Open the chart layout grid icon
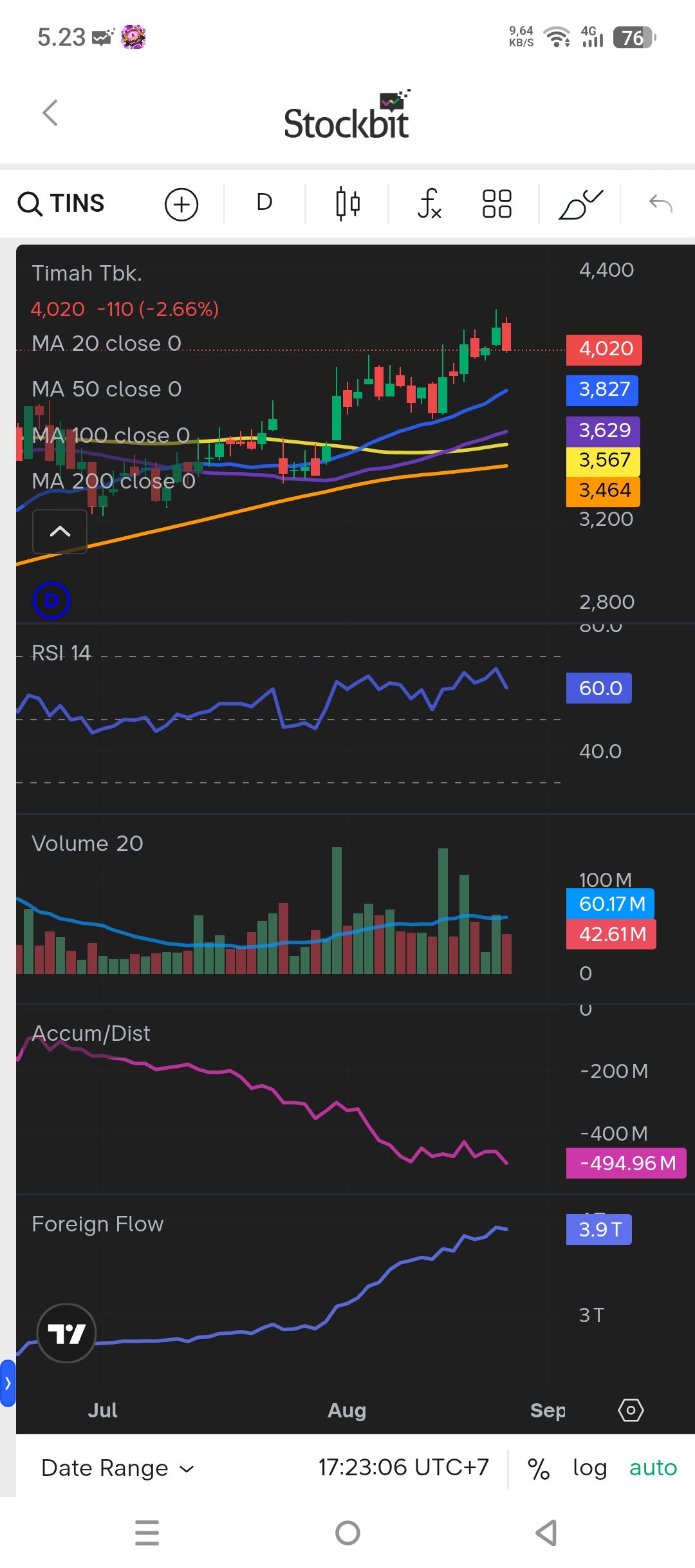This screenshot has height=1568, width=695. [x=497, y=204]
